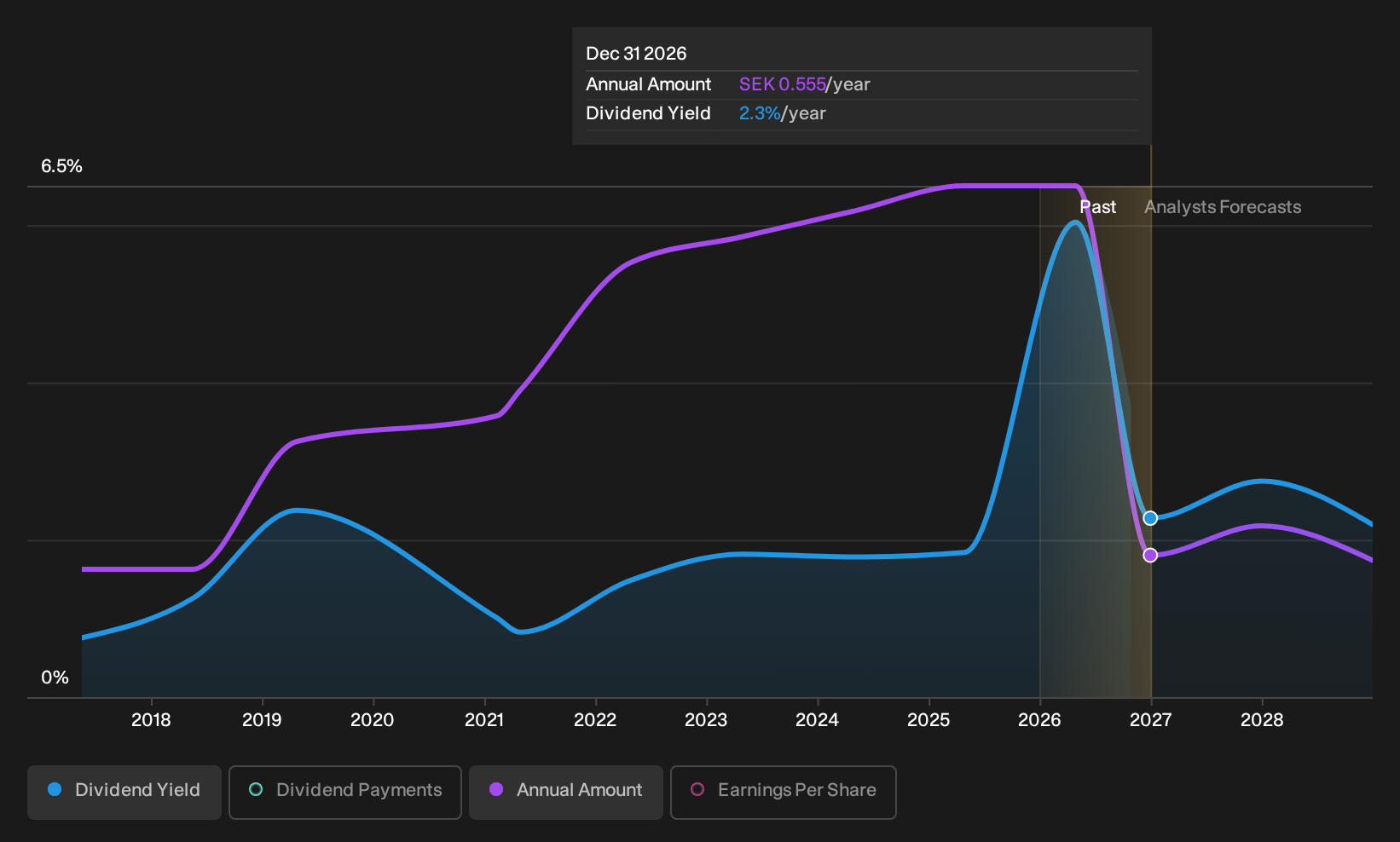Image resolution: width=1400 pixels, height=842 pixels.
Task: Click the 2019 axis label
Action: tap(262, 720)
